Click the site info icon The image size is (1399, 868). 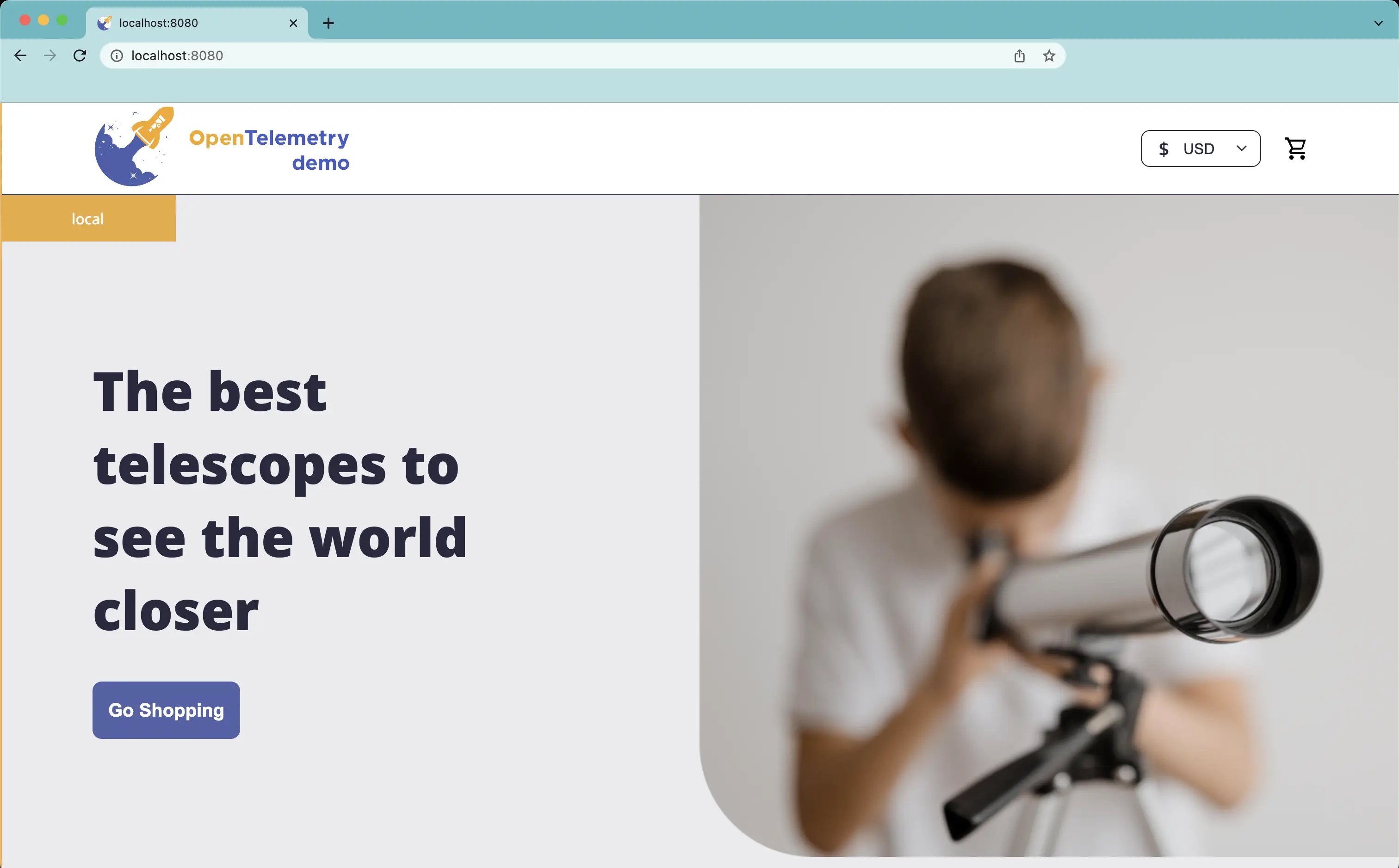(x=117, y=56)
